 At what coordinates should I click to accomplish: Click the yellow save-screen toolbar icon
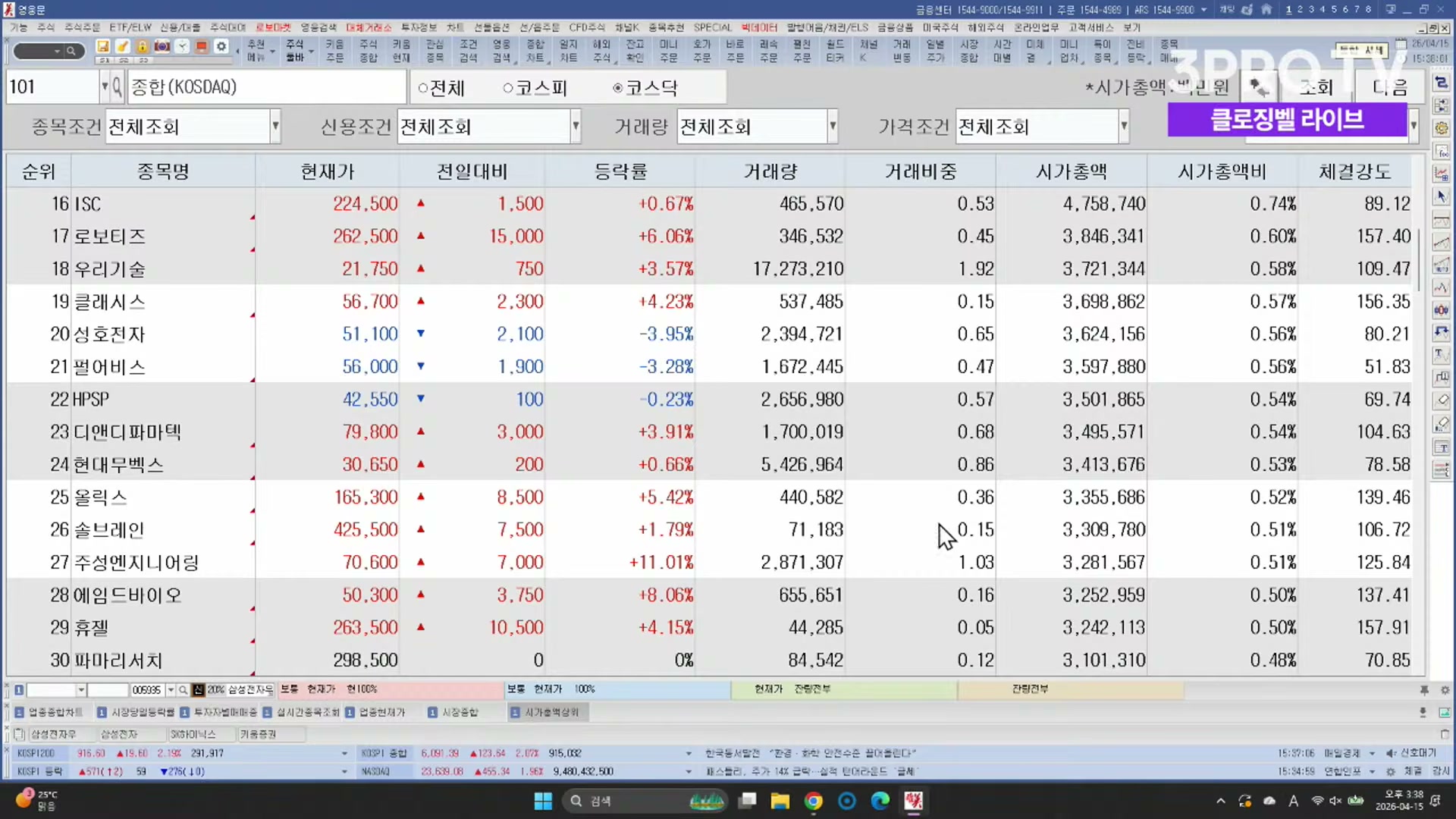pos(103,46)
